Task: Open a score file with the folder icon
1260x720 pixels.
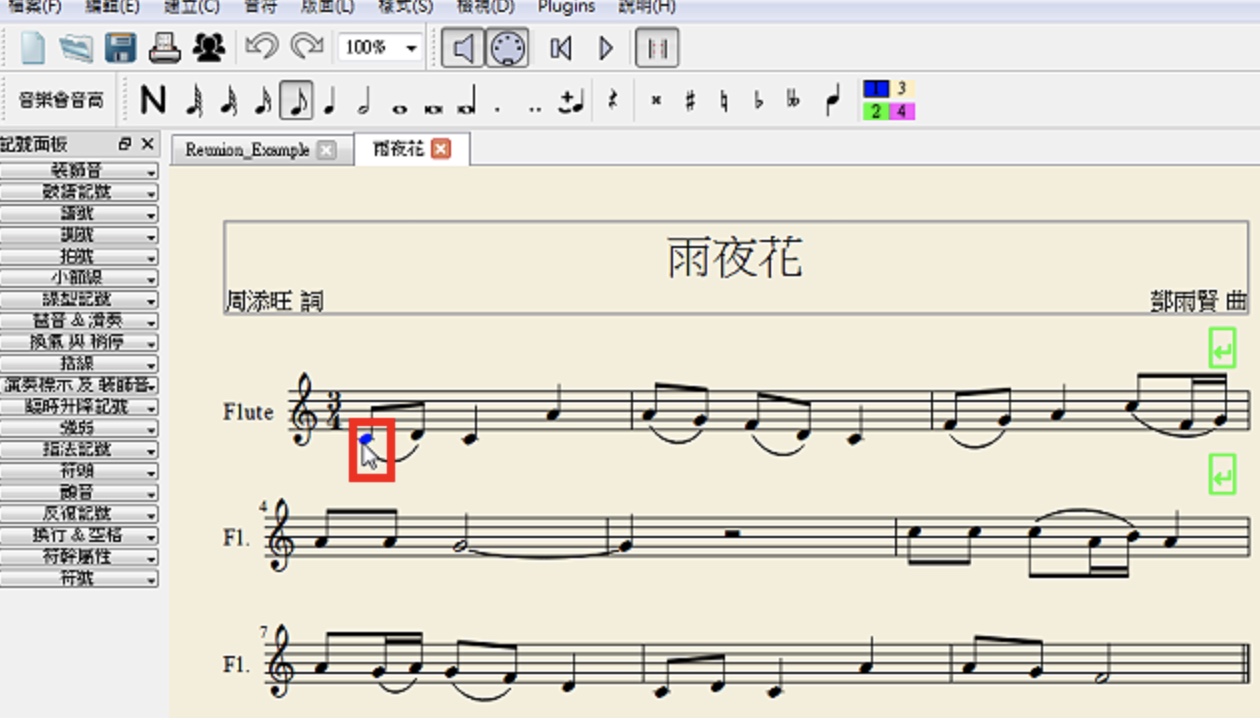Action: (75, 47)
